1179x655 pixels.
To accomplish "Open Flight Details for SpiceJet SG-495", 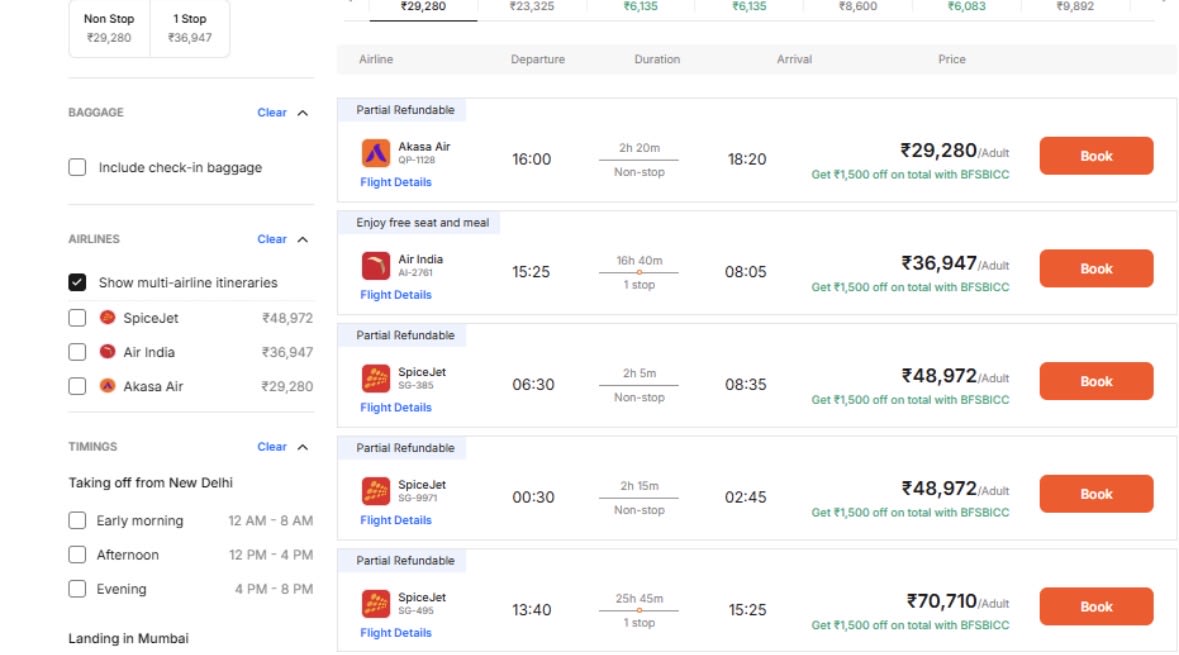I will (x=396, y=633).
